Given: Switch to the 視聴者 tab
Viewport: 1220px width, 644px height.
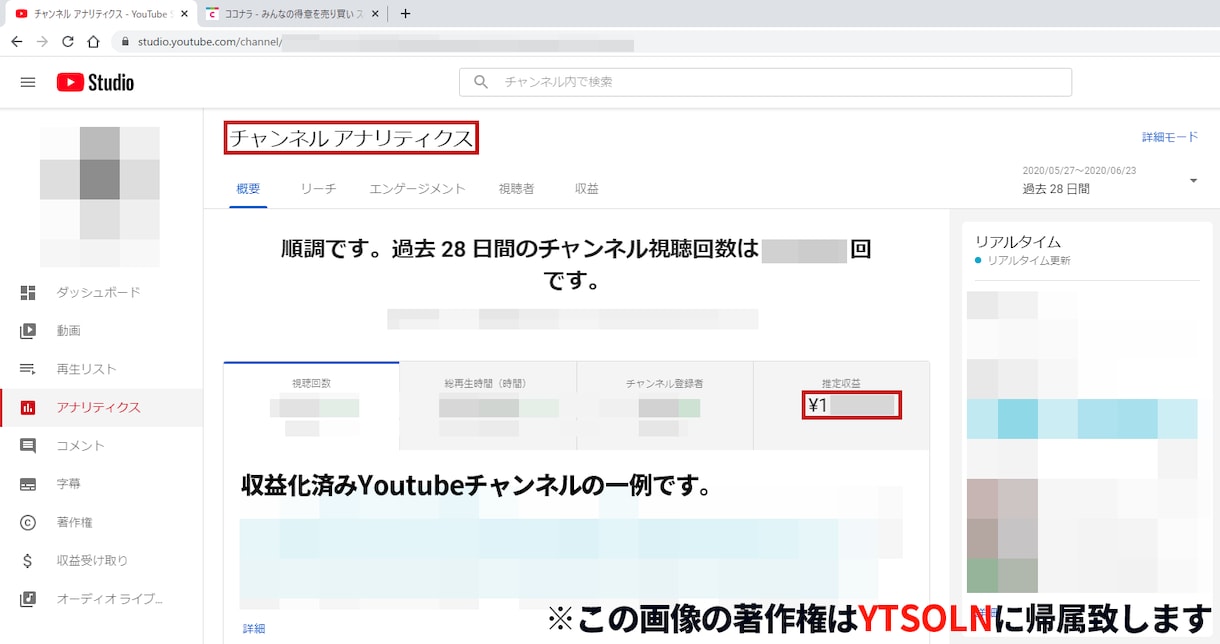Looking at the screenshot, I should coord(516,188).
